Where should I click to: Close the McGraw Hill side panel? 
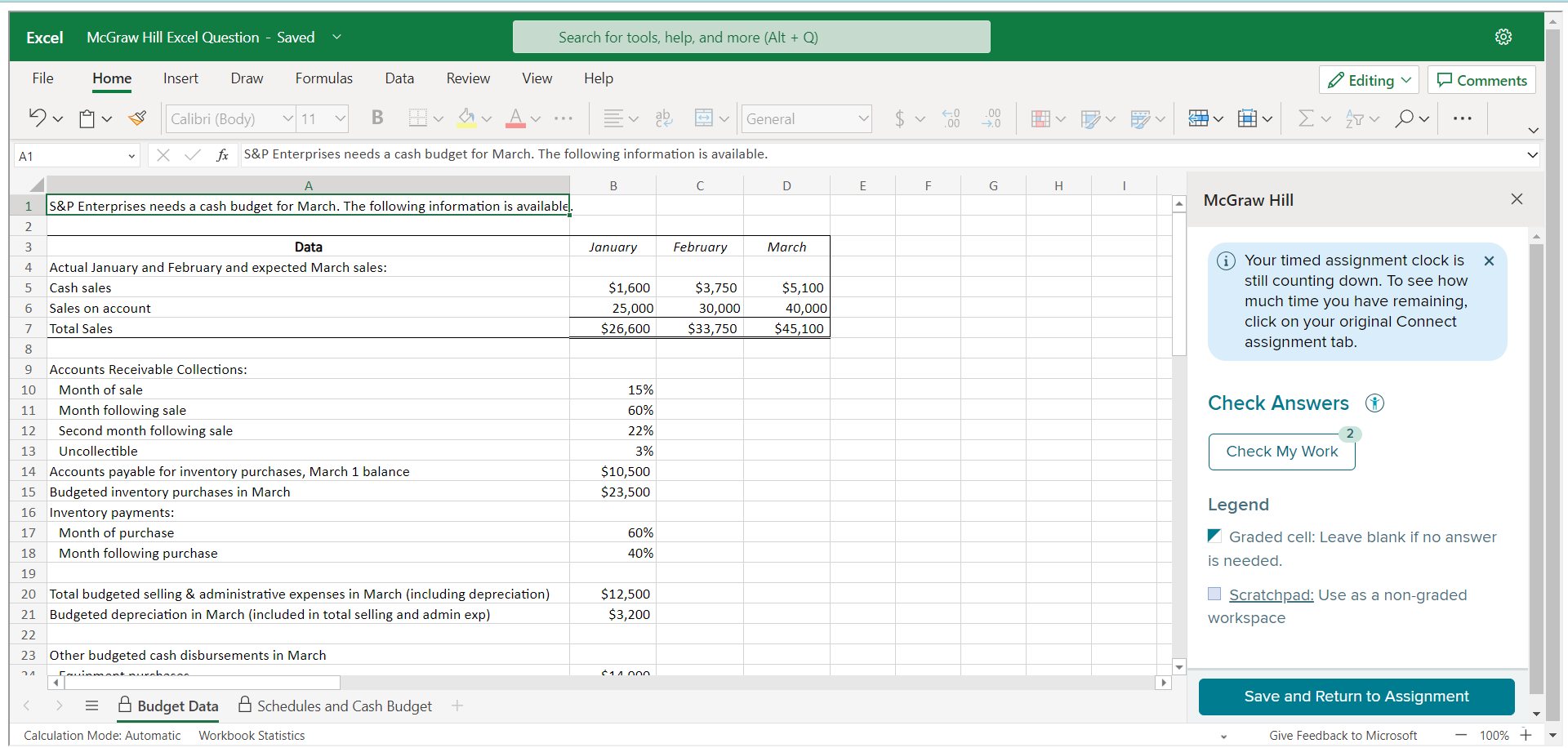[1517, 199]
